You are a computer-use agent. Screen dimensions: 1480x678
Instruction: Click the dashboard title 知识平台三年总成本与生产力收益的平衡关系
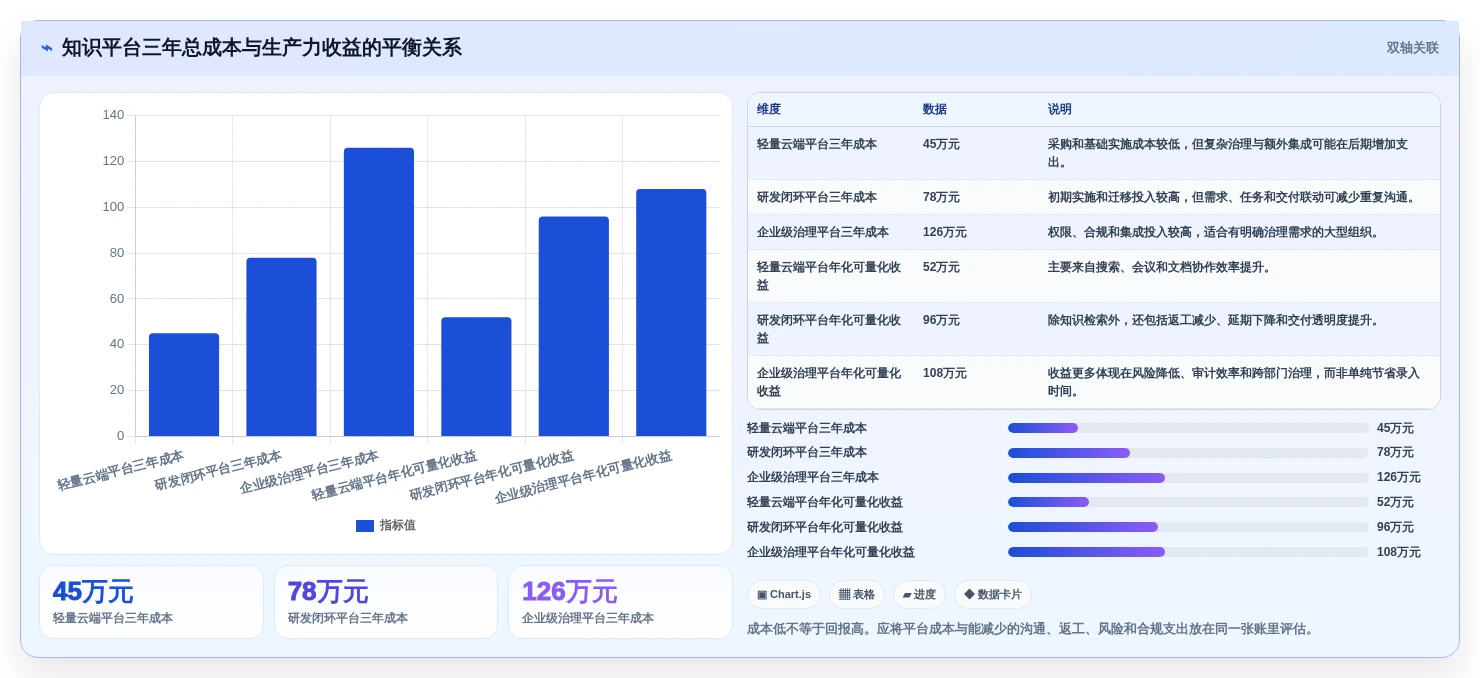point(262,48)
